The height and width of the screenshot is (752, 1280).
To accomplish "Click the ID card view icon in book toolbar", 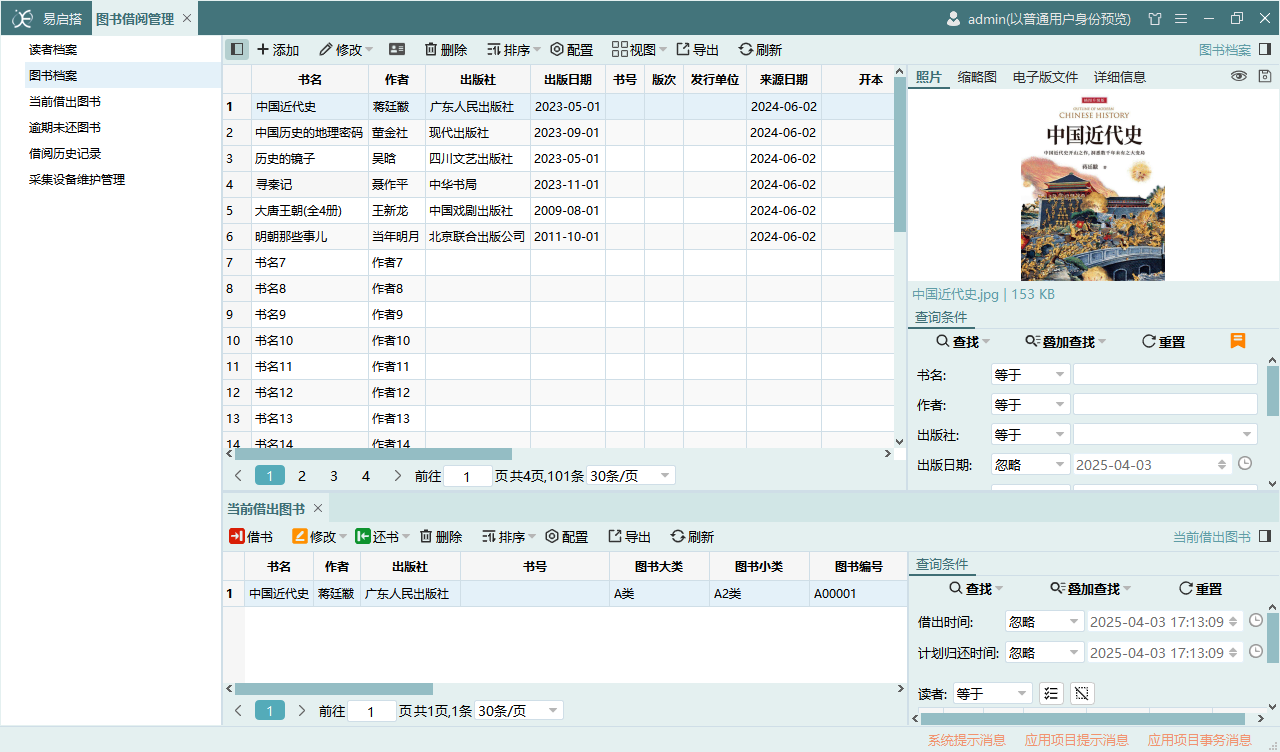I will pyautogui.click(x=397, y=49).
